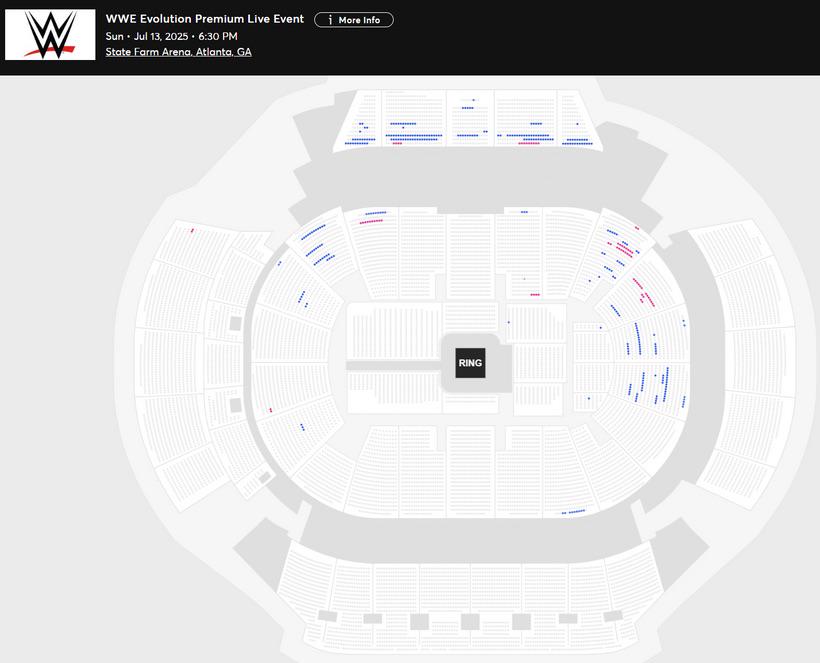
Task: Choose the right pink seat row in the top detached section
Action: 528,143
